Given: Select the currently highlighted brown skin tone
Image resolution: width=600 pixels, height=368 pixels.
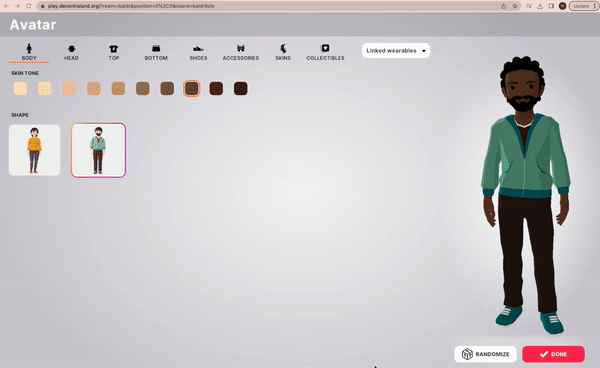Looking at the screenshot, I should click(191, 88).
